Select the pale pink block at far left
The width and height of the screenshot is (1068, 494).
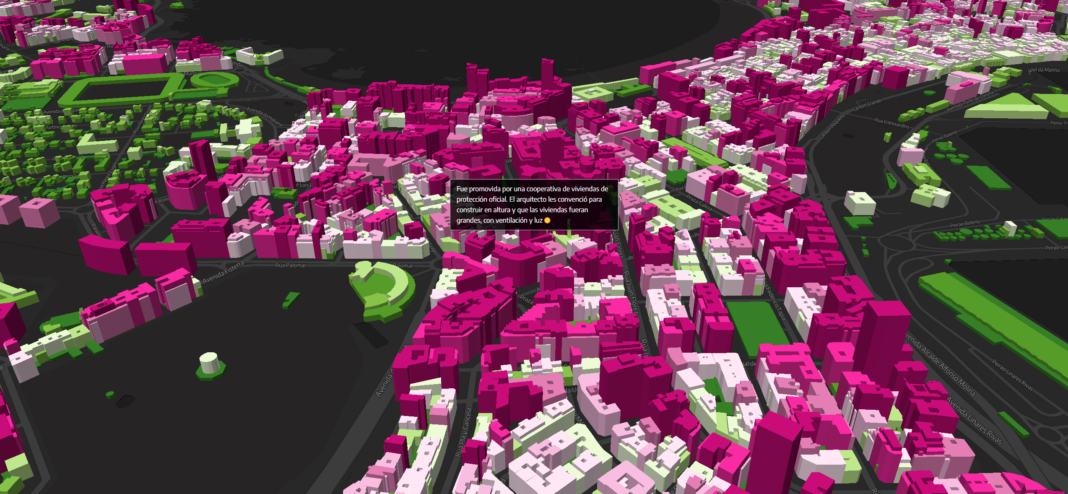(x=38, y=211)
